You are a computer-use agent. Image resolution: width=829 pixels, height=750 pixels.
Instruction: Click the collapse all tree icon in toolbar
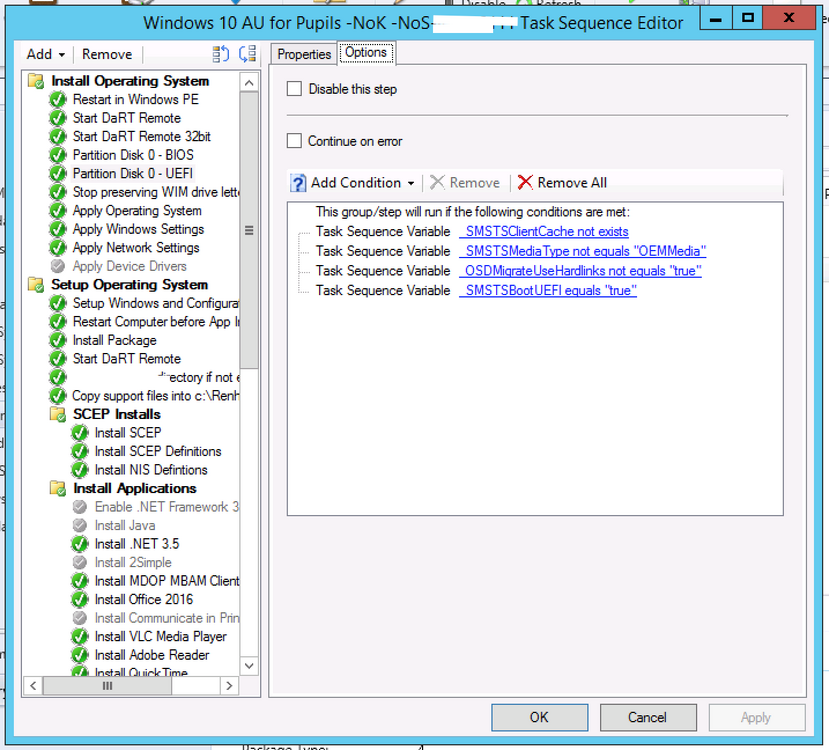point(247,54)
